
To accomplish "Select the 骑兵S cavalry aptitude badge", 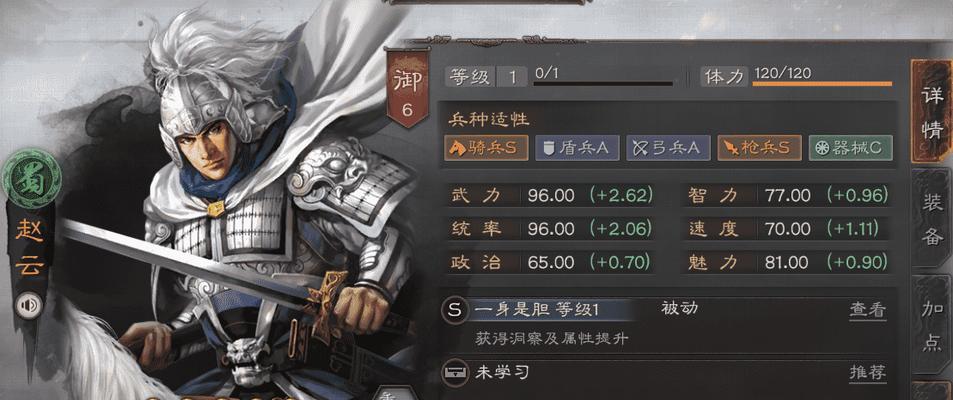I will point(486,148).
